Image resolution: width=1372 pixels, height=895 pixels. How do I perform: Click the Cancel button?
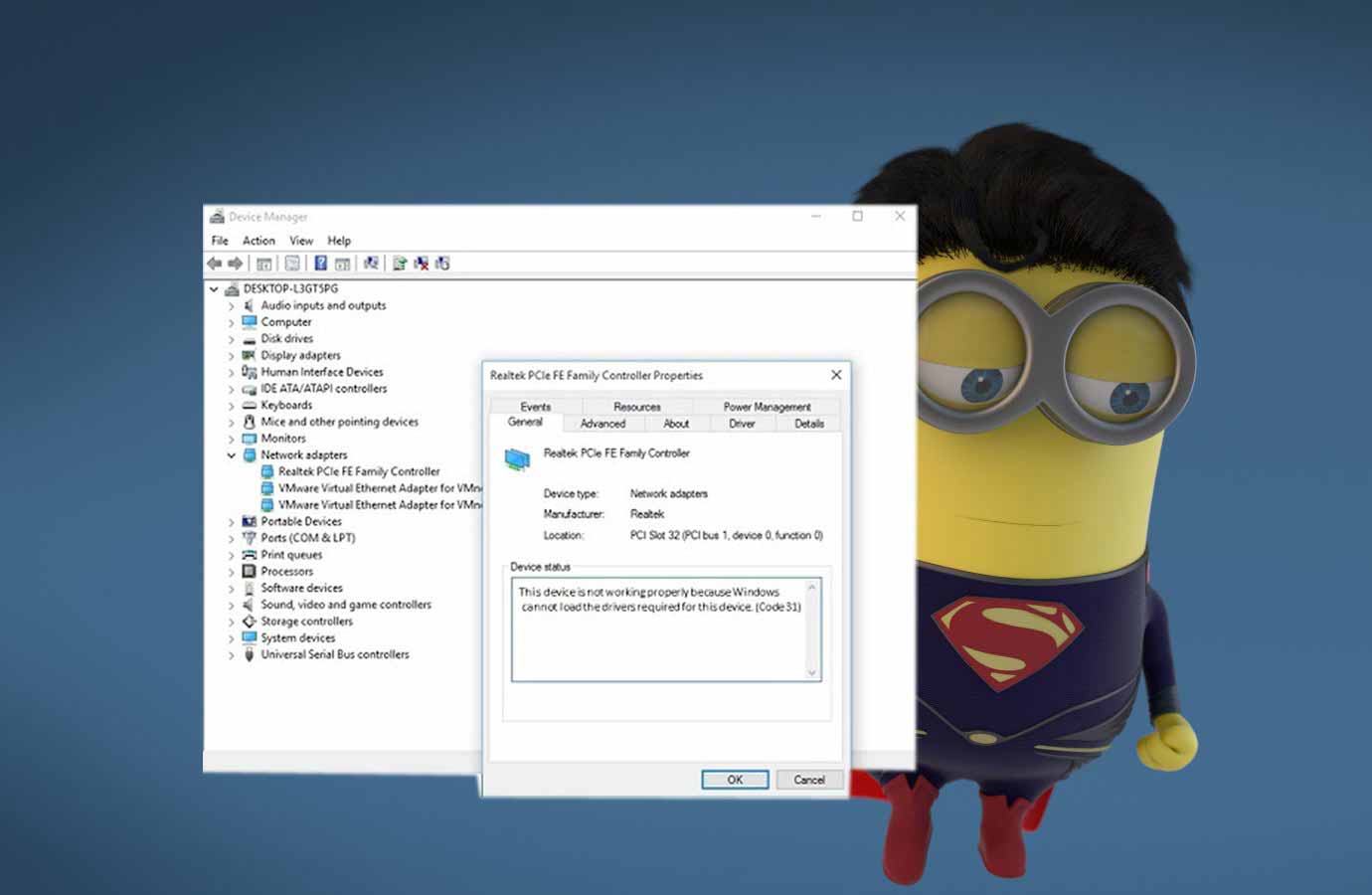click(809, 780)
